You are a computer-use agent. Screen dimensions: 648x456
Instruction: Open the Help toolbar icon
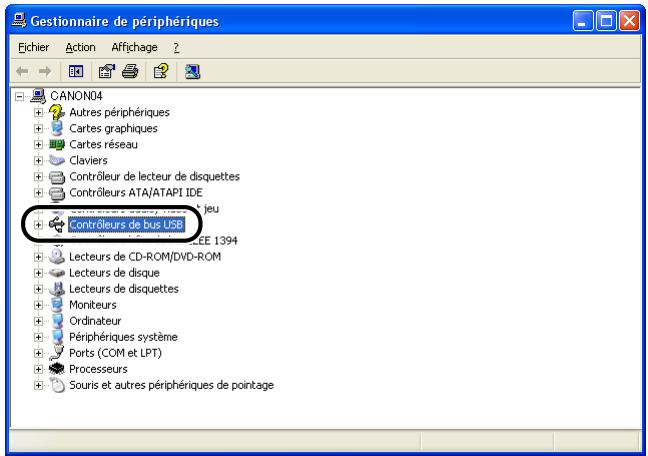tap(161, 72)
